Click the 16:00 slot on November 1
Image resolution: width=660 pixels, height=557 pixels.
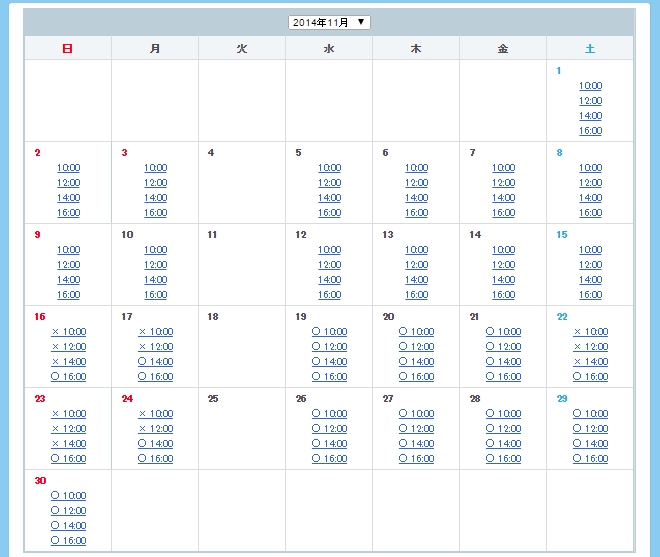(x=590, y=131)
